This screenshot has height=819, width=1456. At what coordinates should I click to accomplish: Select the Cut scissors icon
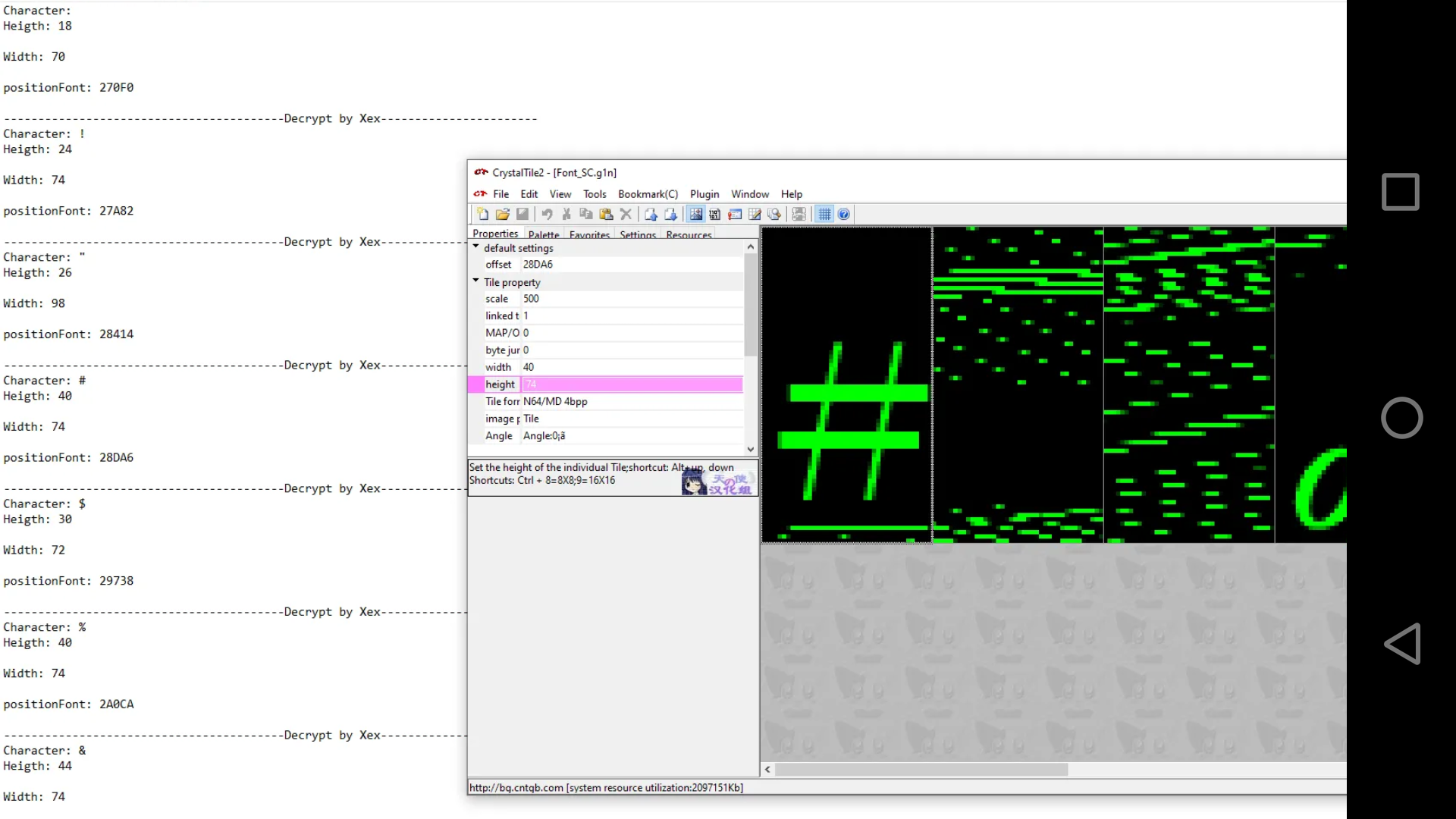pos(566,214)
